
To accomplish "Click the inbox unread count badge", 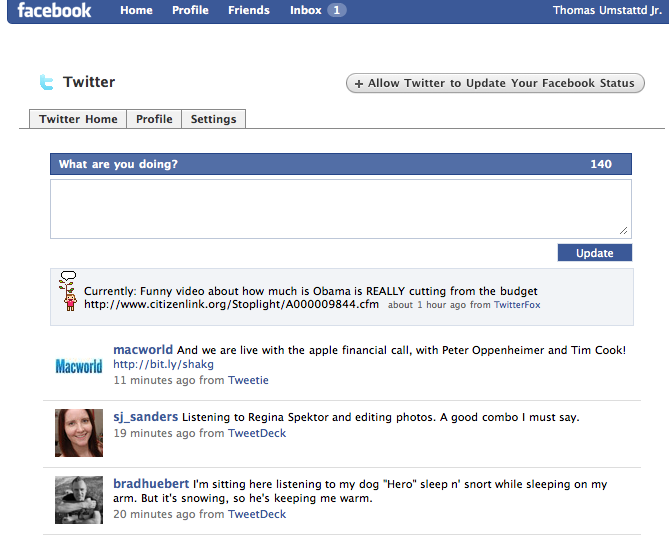I will coord(337,10).
